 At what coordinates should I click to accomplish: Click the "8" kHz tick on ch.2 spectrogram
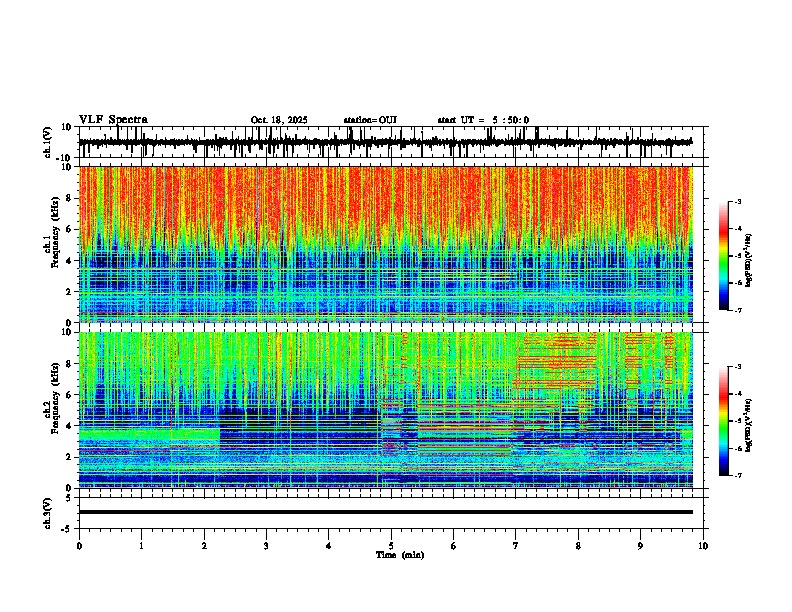70,364
